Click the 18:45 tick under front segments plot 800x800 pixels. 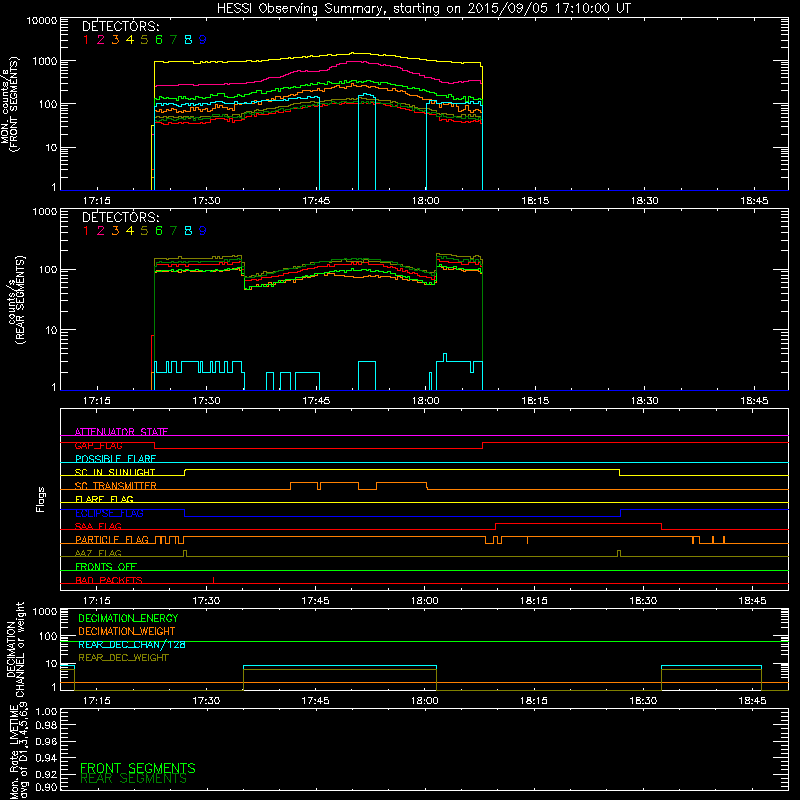754,201
